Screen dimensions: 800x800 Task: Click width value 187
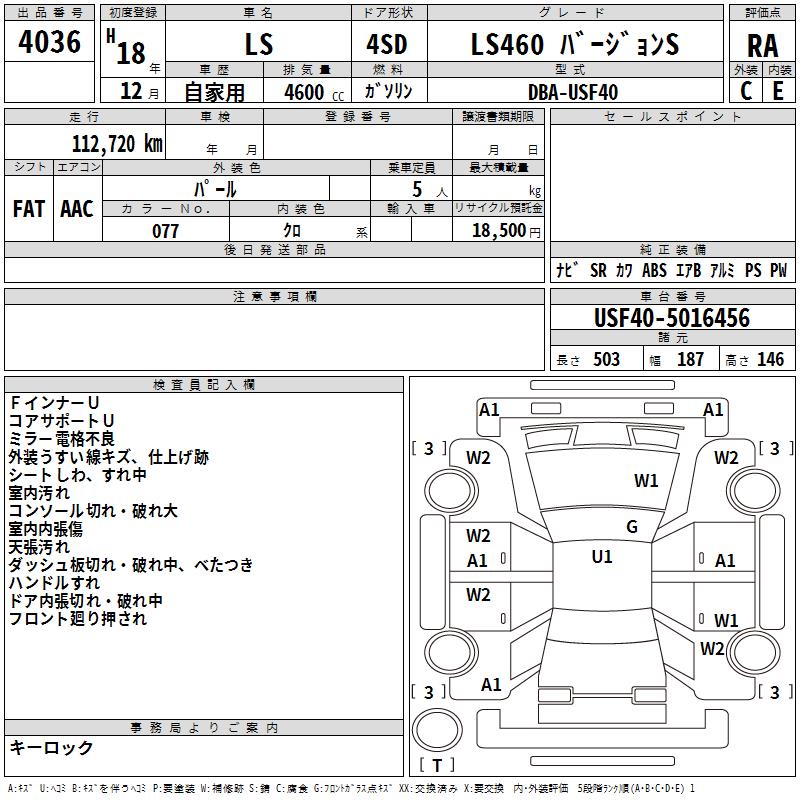pyautogui.click(x=690, y=359)
